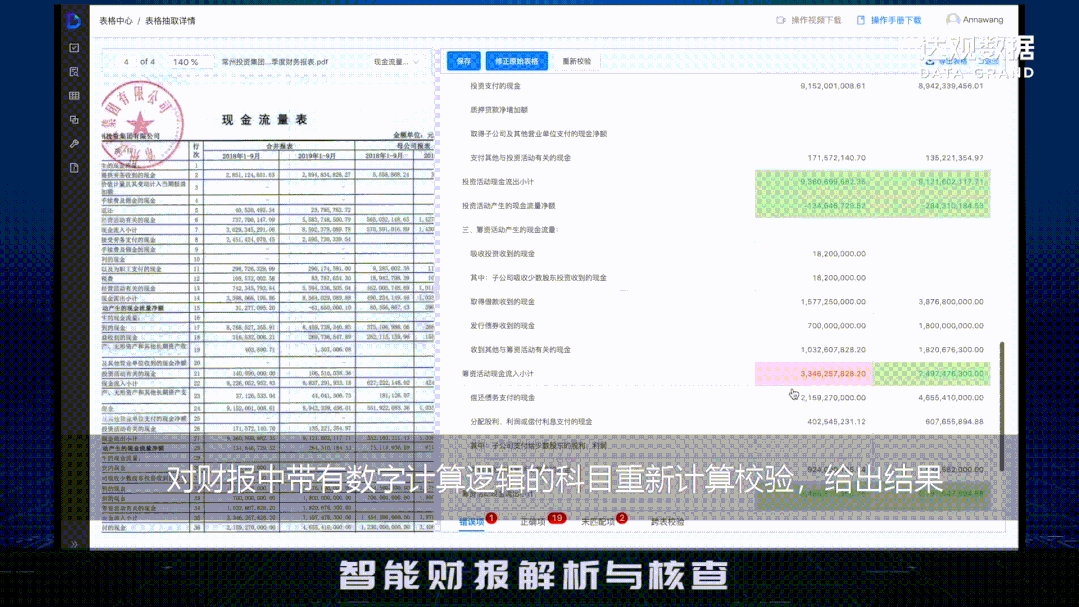The width and height of the screenshot is (1079, 607).
Task: Click the 操作视频下载 video icon
Action: 781,21
